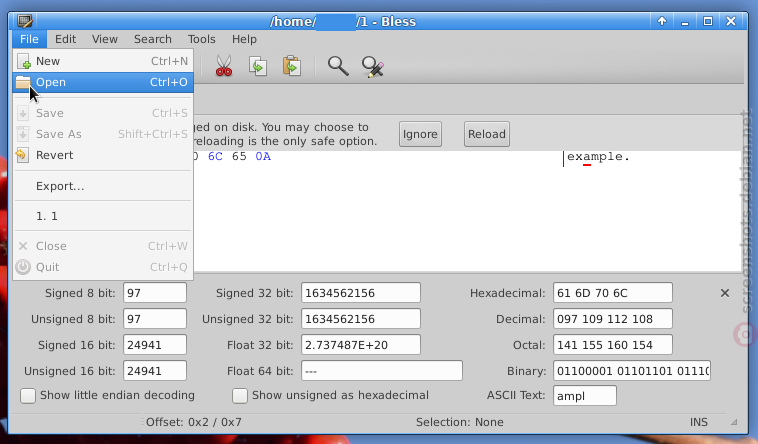Screen dimensions: 758x444
Task: Click the Octal value field
Action: pos(612,345)
